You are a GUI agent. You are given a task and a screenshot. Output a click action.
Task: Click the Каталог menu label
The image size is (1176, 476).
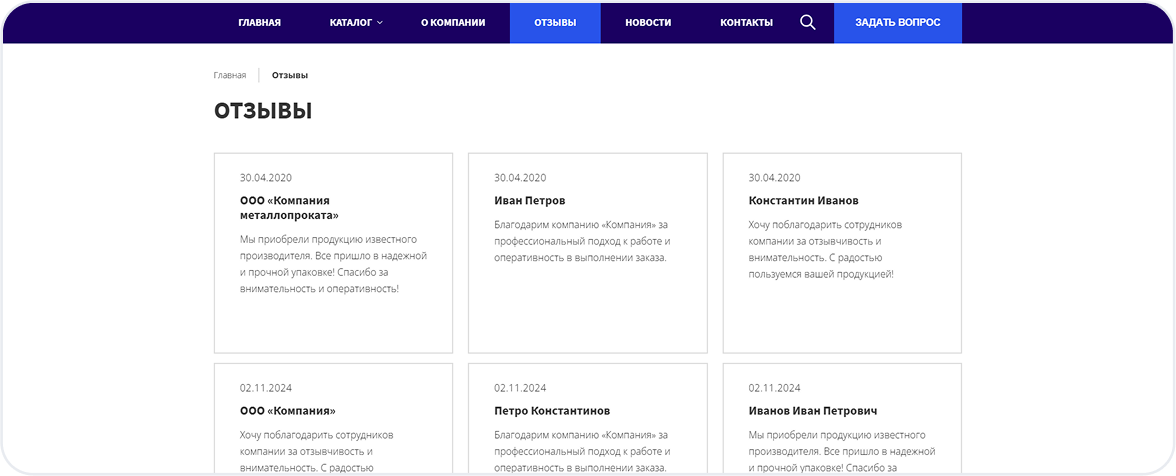[350, 22]
